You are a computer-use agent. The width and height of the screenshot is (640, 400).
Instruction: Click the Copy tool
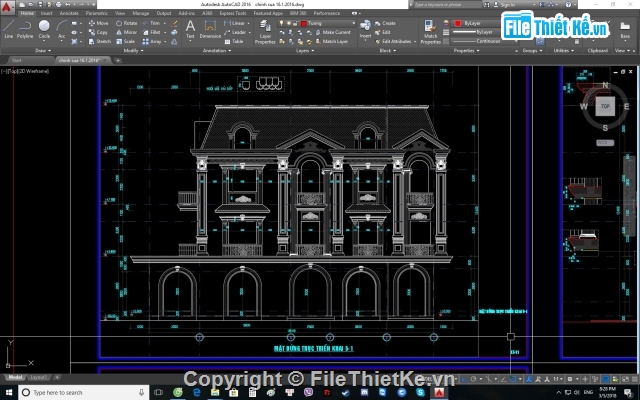(x=98, y=32)
